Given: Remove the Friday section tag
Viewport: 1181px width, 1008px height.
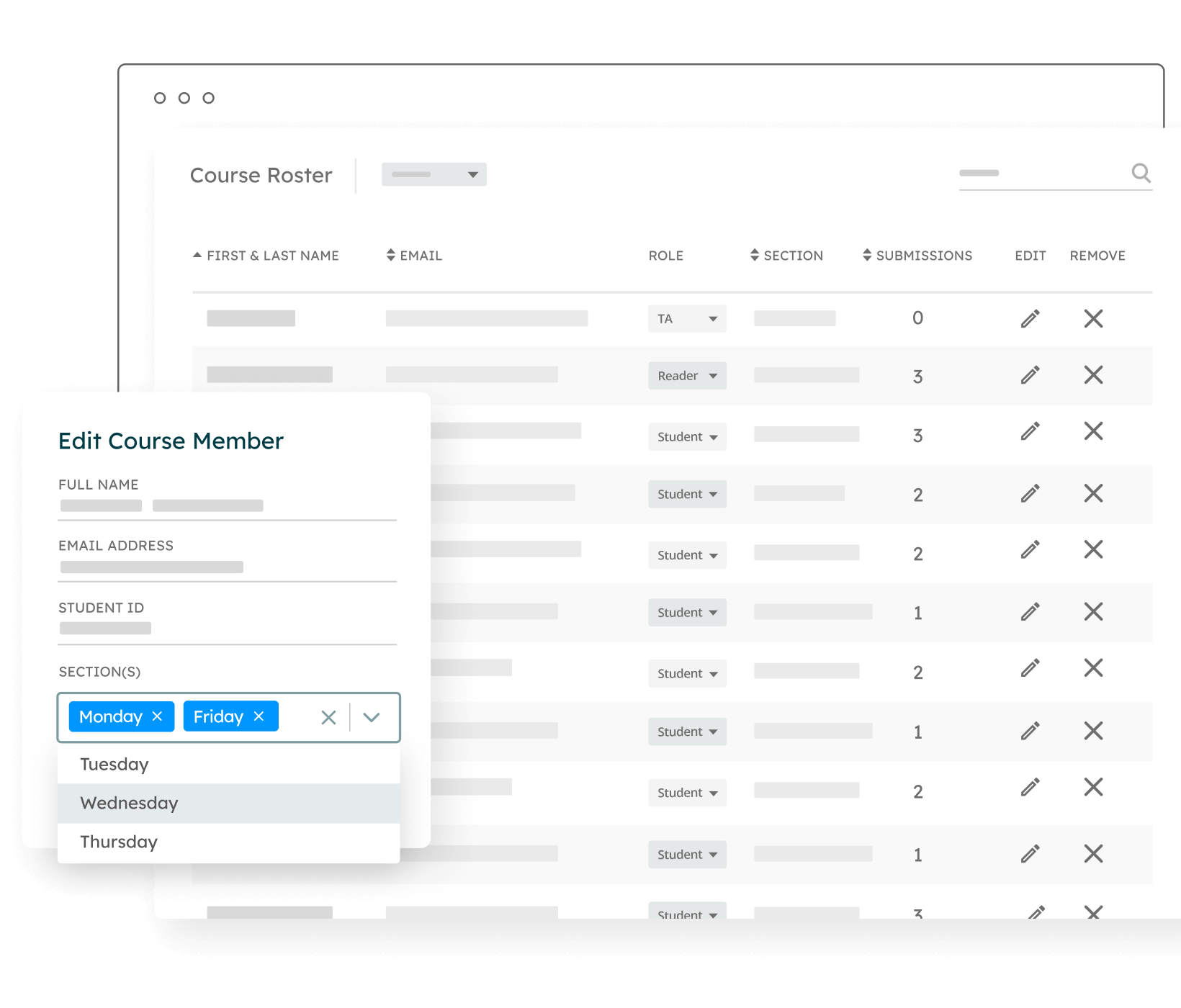Looking at the screenshot, I should point(259,716).
